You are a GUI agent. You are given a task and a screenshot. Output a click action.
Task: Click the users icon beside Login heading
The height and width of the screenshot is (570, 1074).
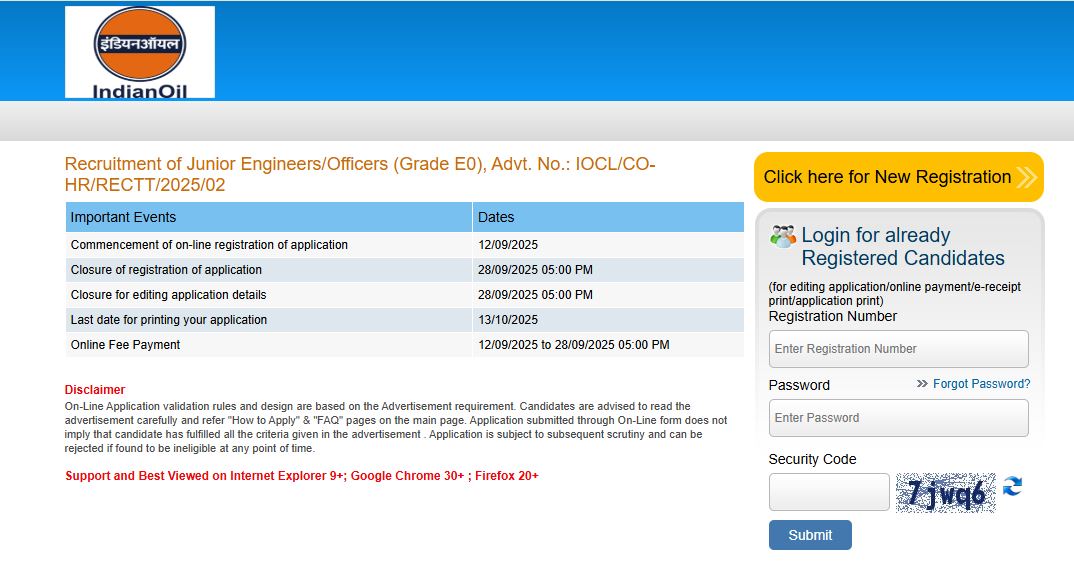783,237
